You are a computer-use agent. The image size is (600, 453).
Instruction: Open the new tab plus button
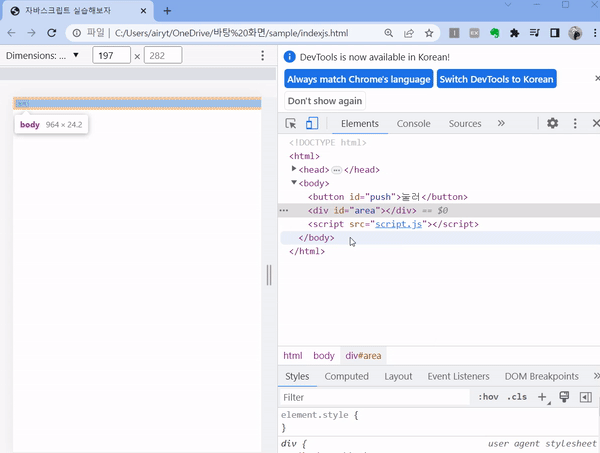[167, 11]
